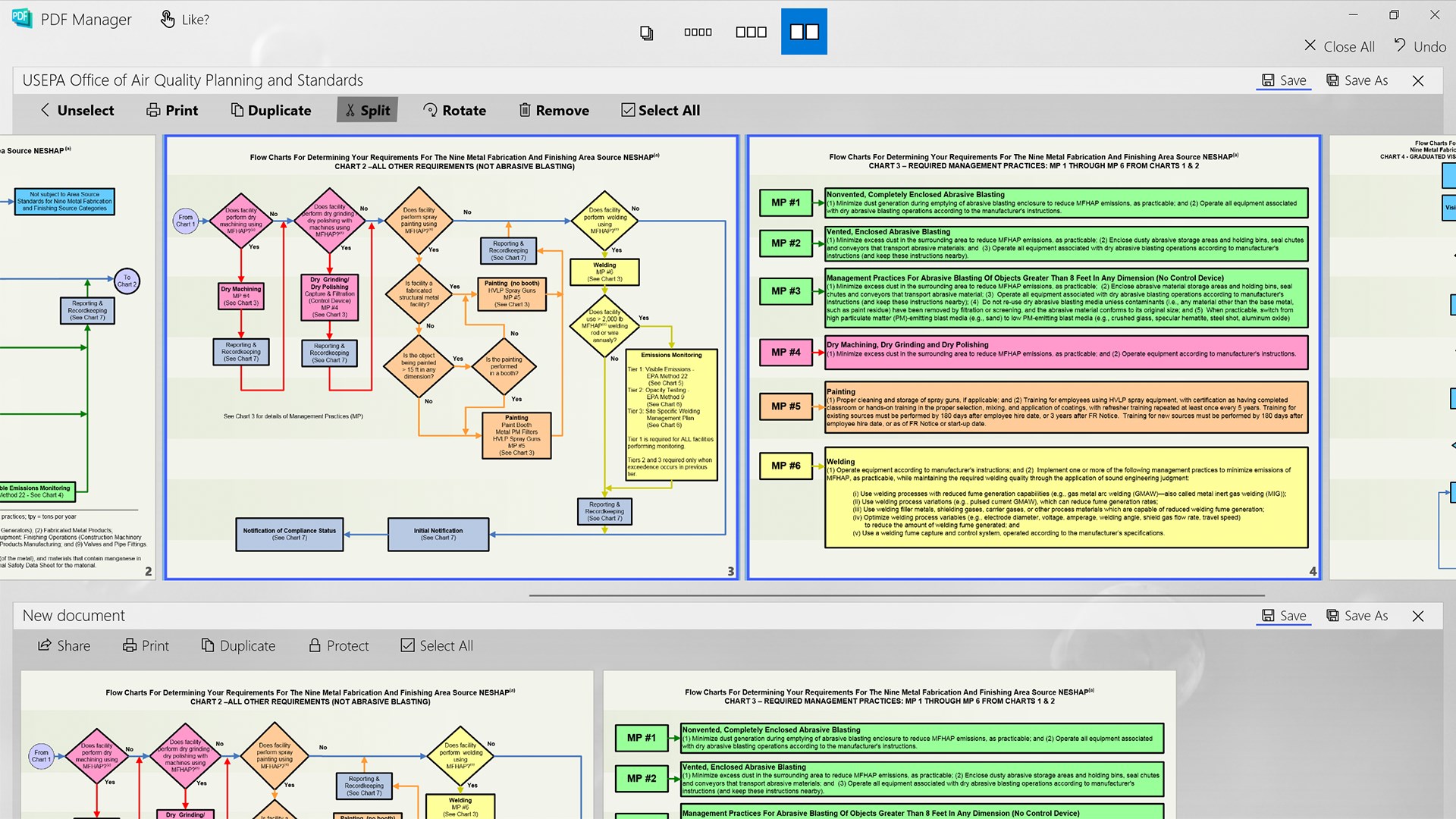
Task: Toggle the two-page view mode off
Action: click(x=804, y=31)
